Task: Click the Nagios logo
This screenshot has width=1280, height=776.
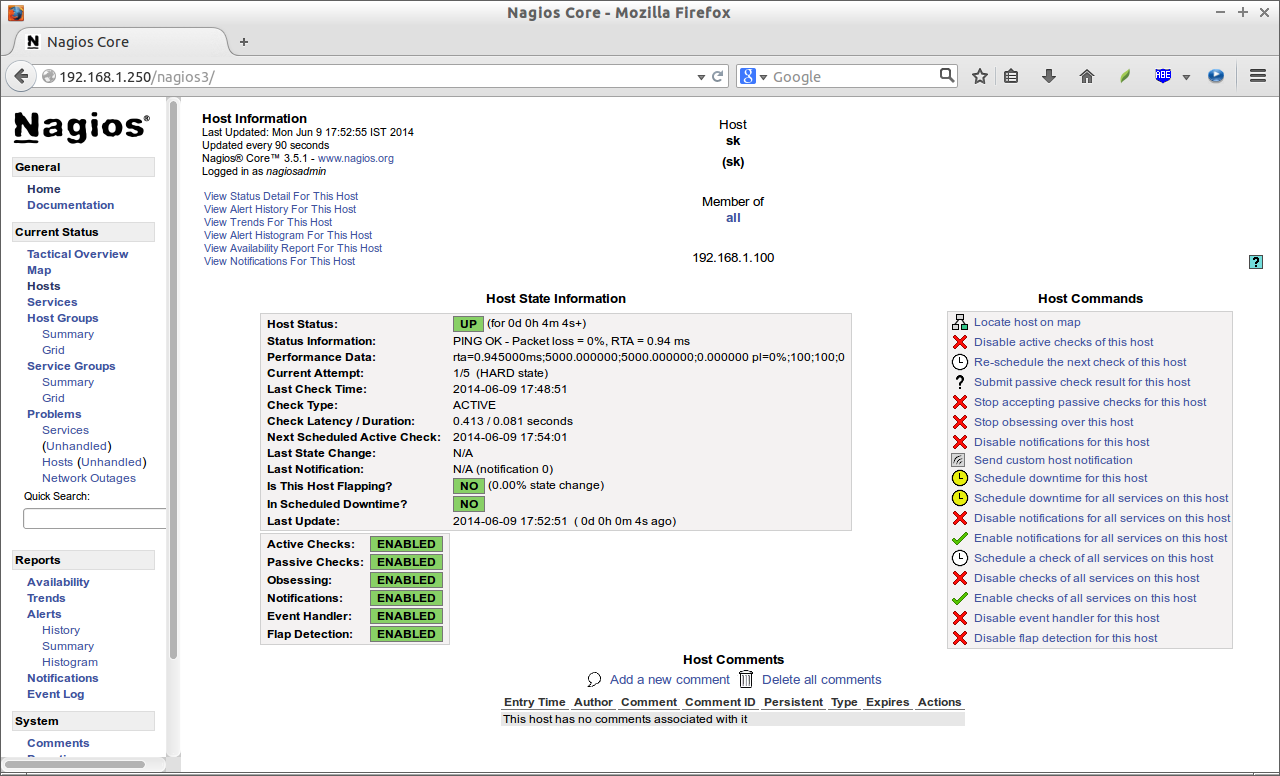Action: tap(82, 126)
